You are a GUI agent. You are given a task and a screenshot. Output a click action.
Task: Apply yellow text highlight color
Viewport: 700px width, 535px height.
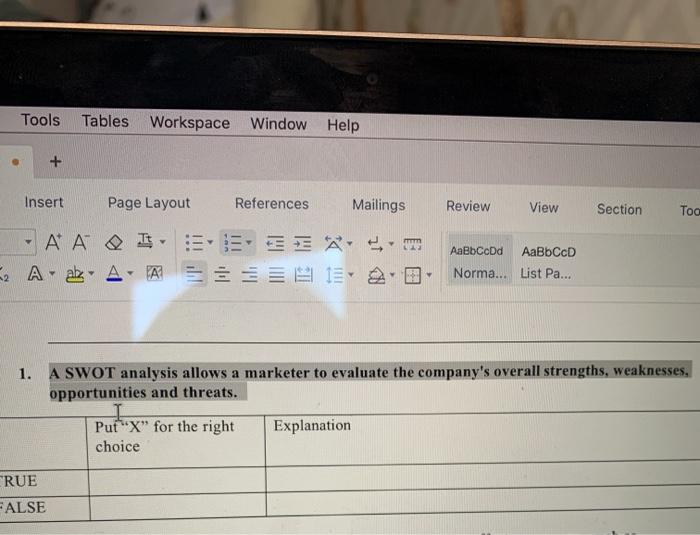point(75,274)
